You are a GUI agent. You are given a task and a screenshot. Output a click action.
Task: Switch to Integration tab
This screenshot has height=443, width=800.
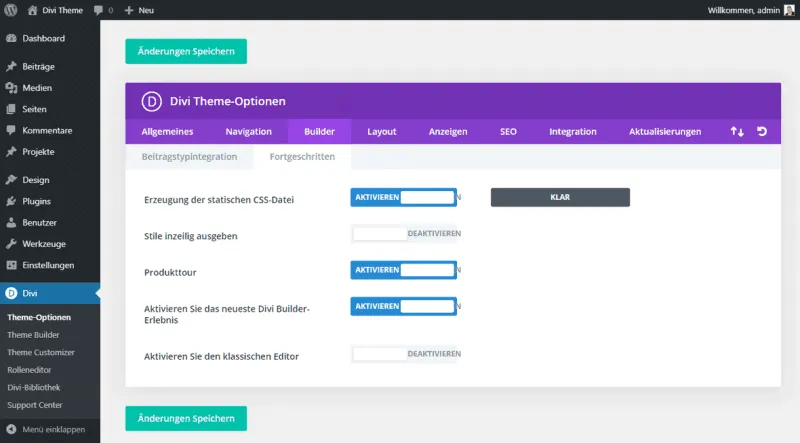coord(572,132)
